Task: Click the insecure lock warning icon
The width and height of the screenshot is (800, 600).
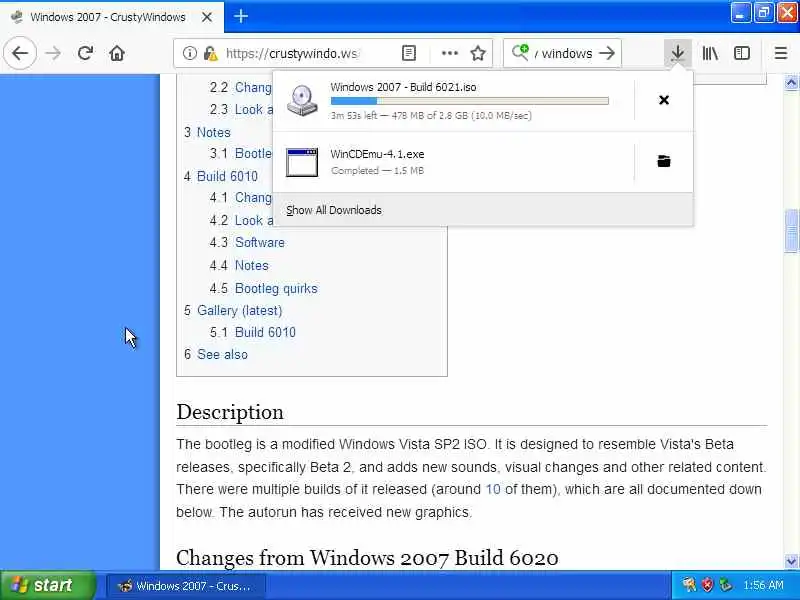Action: point(210,53)
